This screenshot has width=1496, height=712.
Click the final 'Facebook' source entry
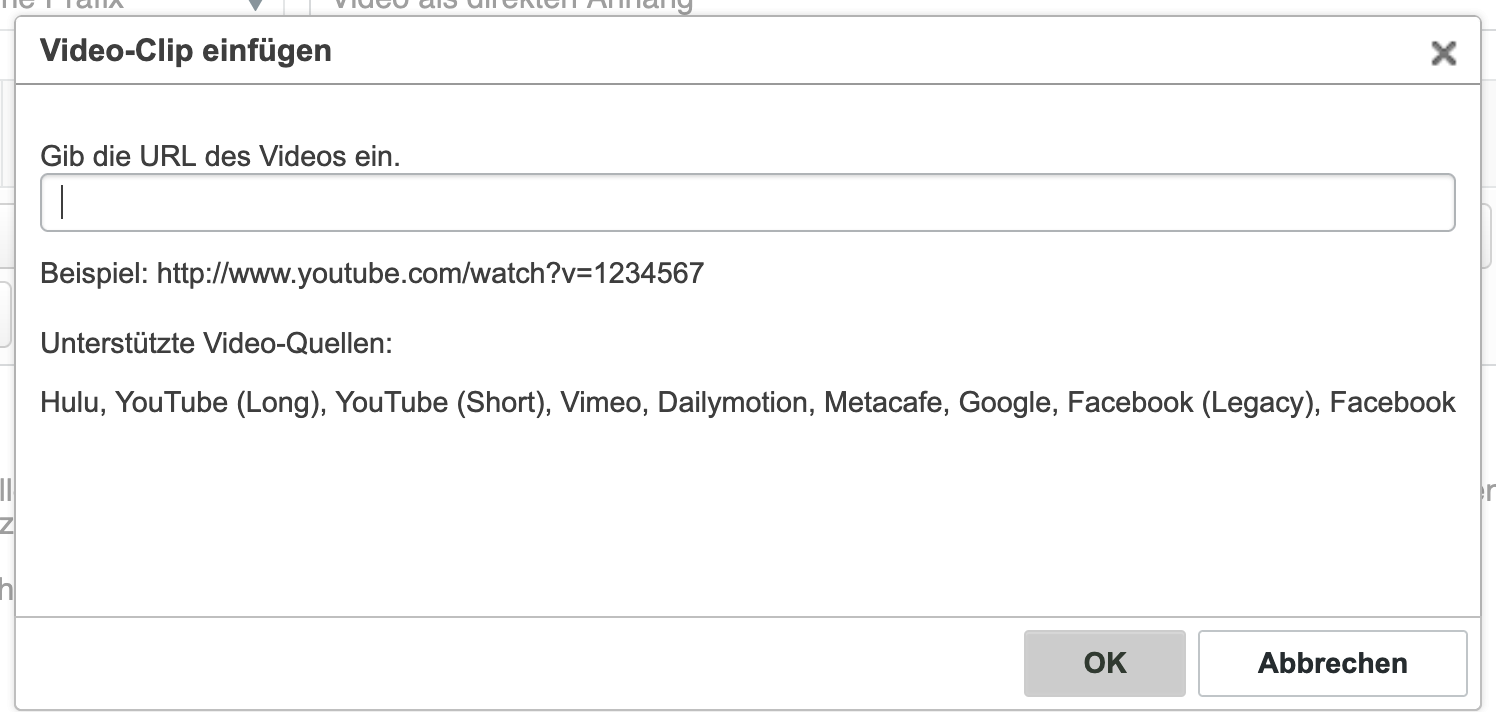[1392, 403]
